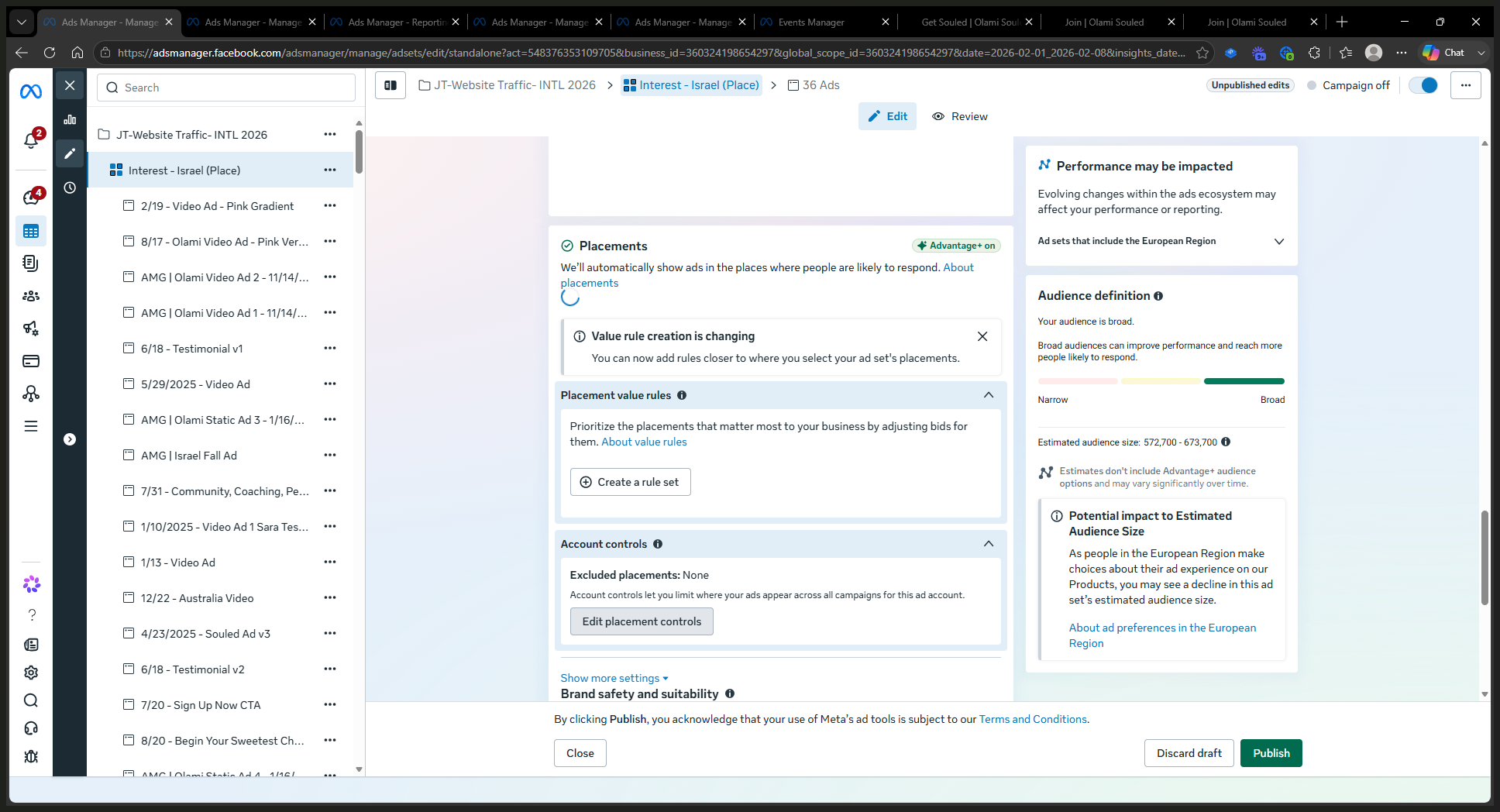Expand Show more settings
This screenshot has height=812, width=1500.
614,678
